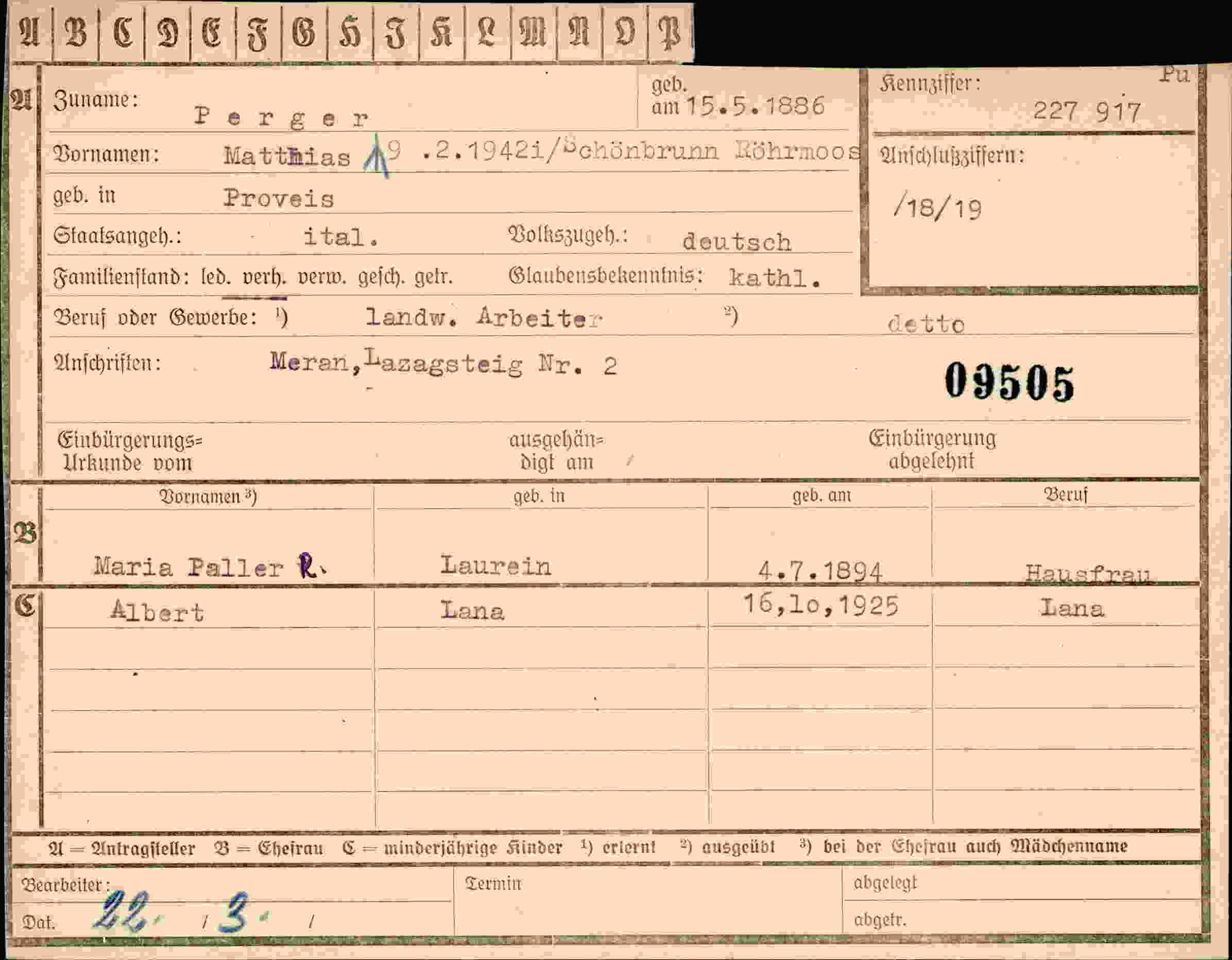Click the index tab letter F
1232x960 pixels.
[x=258, y=33]
